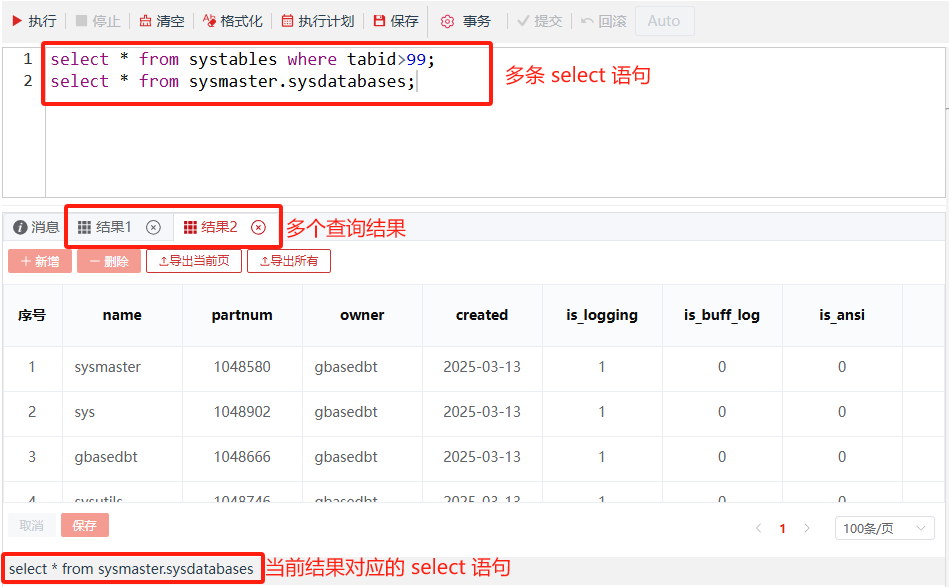Format SQL with the 格式化 button
The width and height of the screenshot is (949, 587).
pyautogui.click(x=233, y=21)
